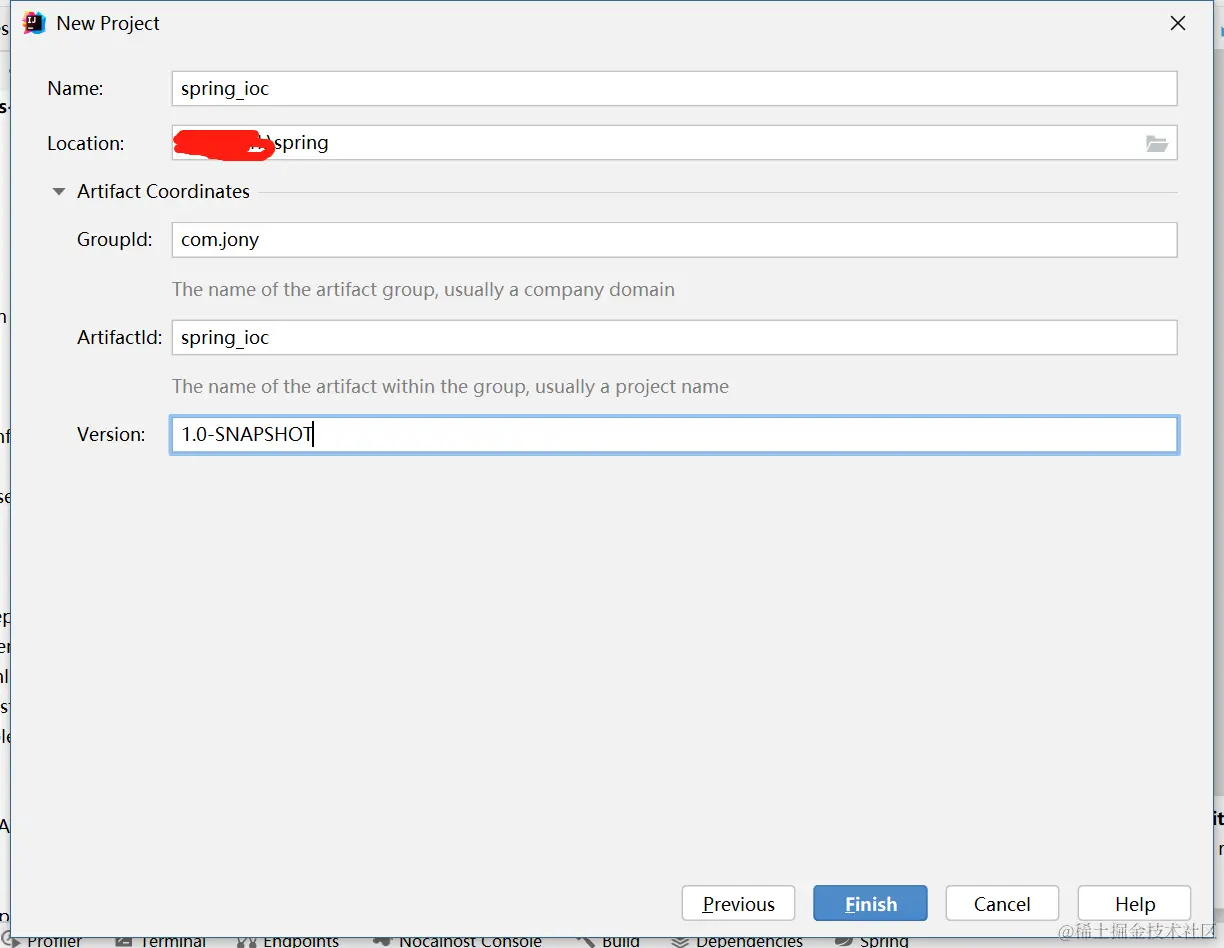The image size is (1224, 948).
Task: Open the Nocalhost Console tab
Action: click(457, 941)
